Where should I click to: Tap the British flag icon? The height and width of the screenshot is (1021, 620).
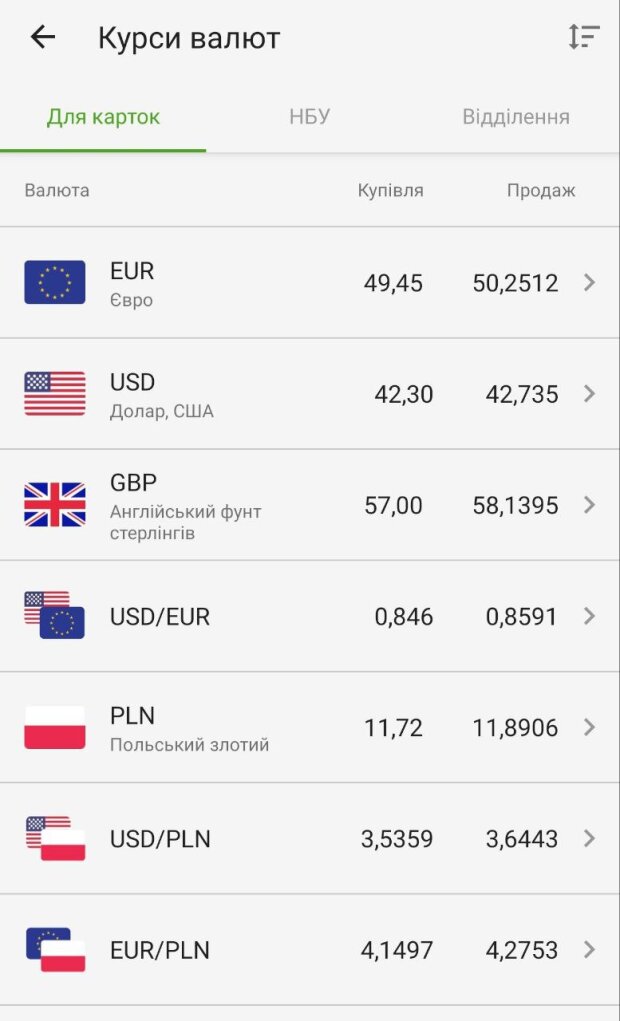pos(55,504)
